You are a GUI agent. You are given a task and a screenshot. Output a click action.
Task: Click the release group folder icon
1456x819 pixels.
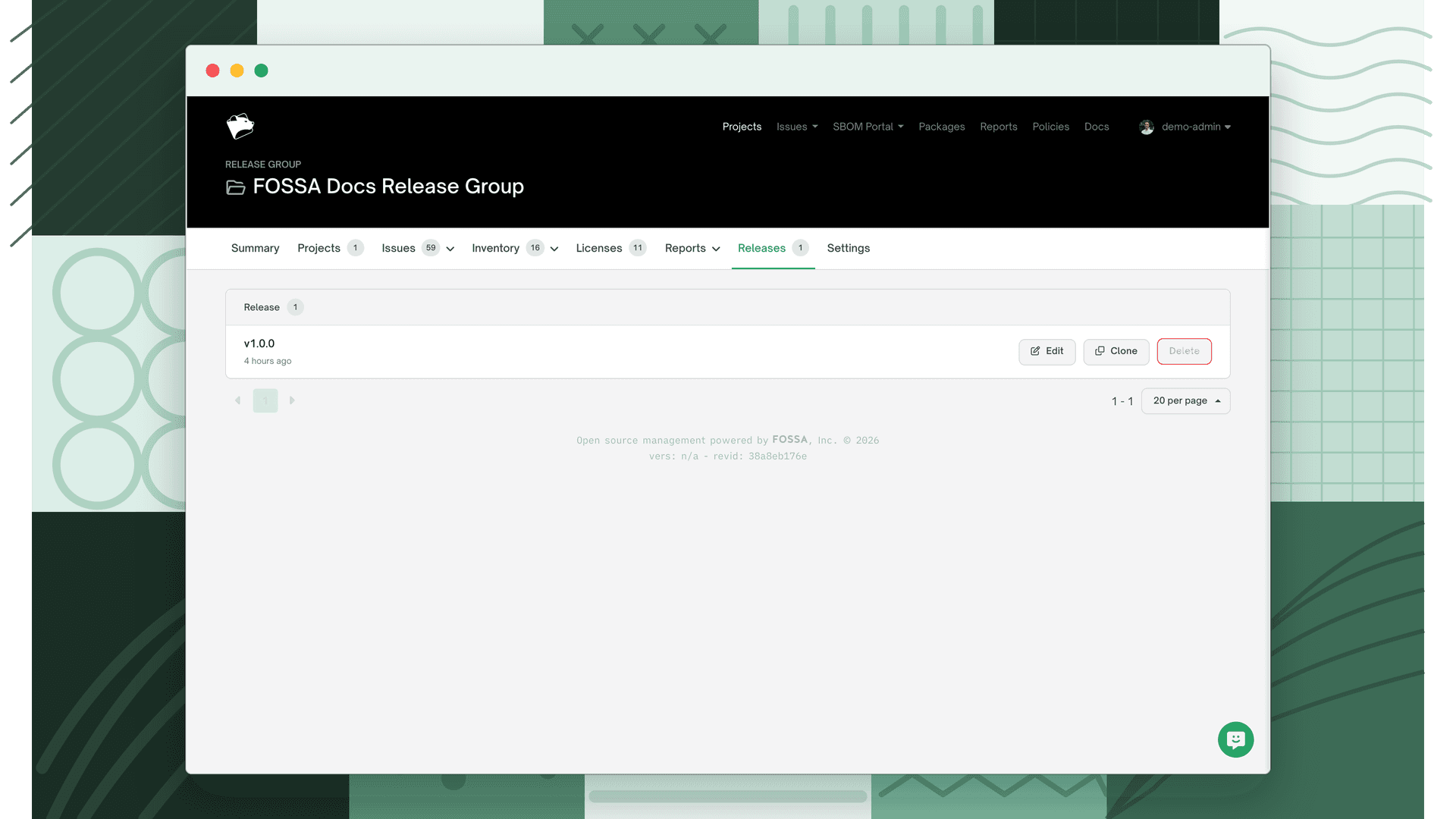point(235,187)
